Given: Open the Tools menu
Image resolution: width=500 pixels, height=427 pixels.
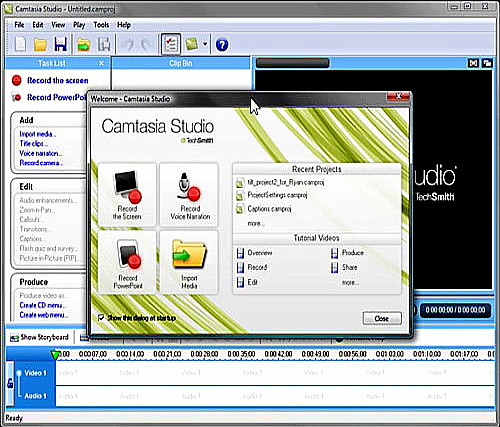Looking at the screenshot, I should (101, 25).
